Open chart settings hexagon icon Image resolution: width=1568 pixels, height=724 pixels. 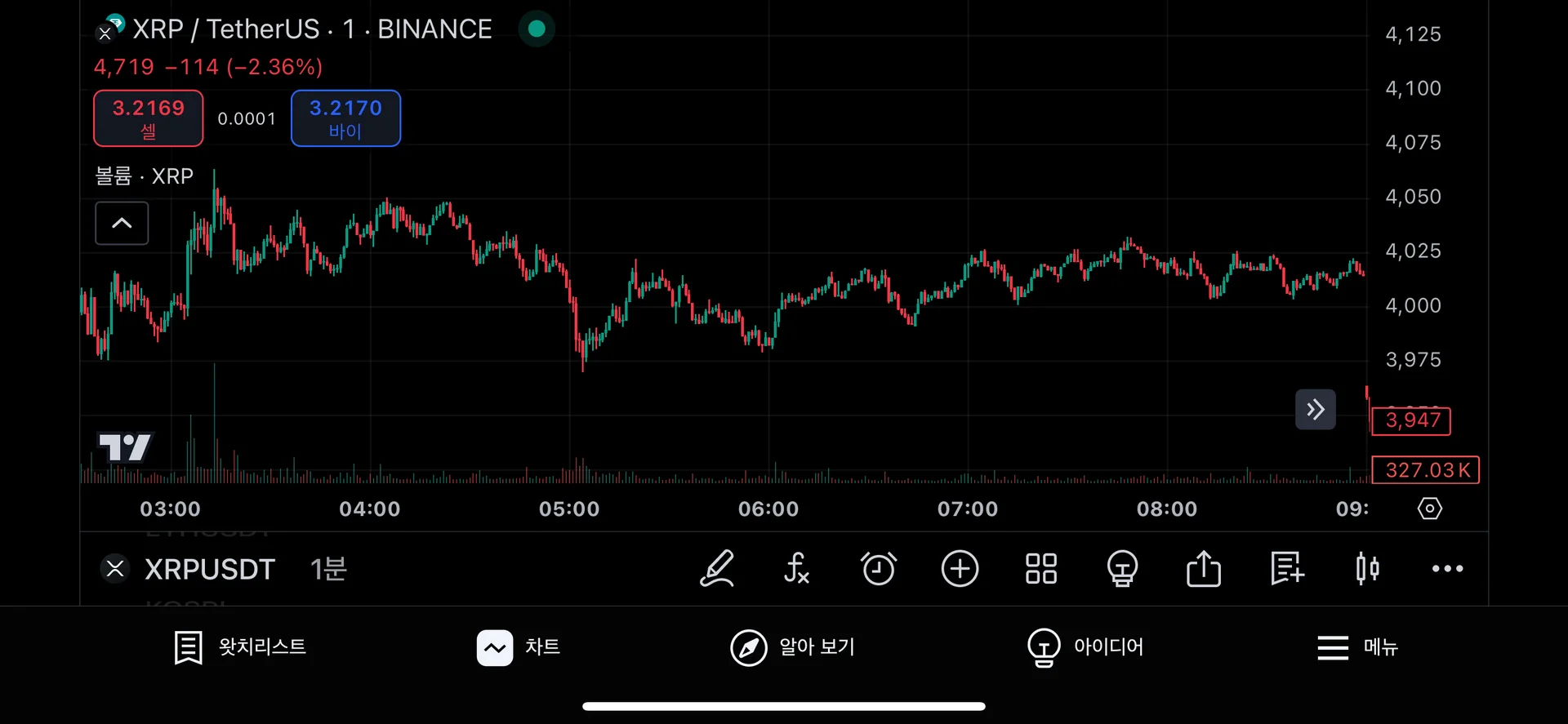tap(1430, 509)
